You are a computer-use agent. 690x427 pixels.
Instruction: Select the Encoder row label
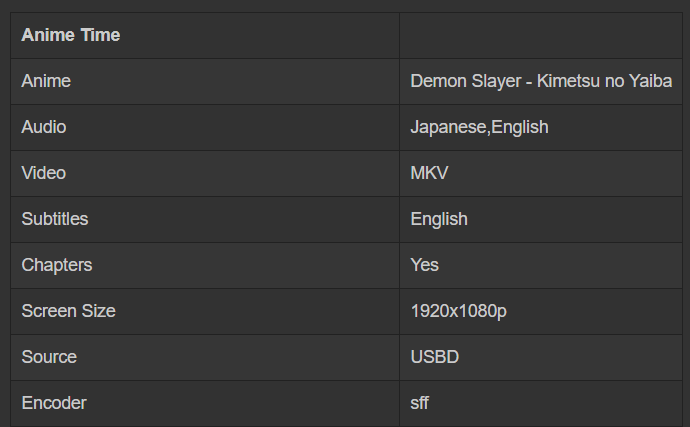click(x=54, y=403)
